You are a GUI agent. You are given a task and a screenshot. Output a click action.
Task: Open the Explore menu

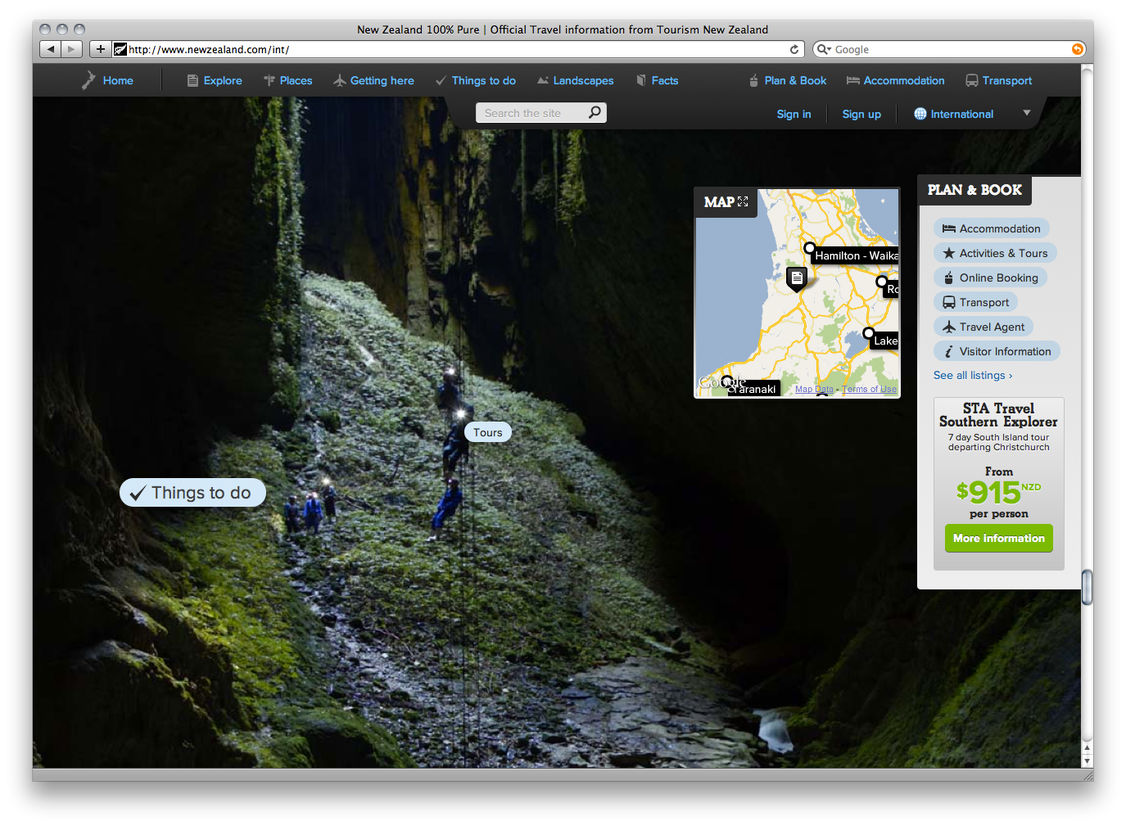pyautogui.click(x=214, y=81)
